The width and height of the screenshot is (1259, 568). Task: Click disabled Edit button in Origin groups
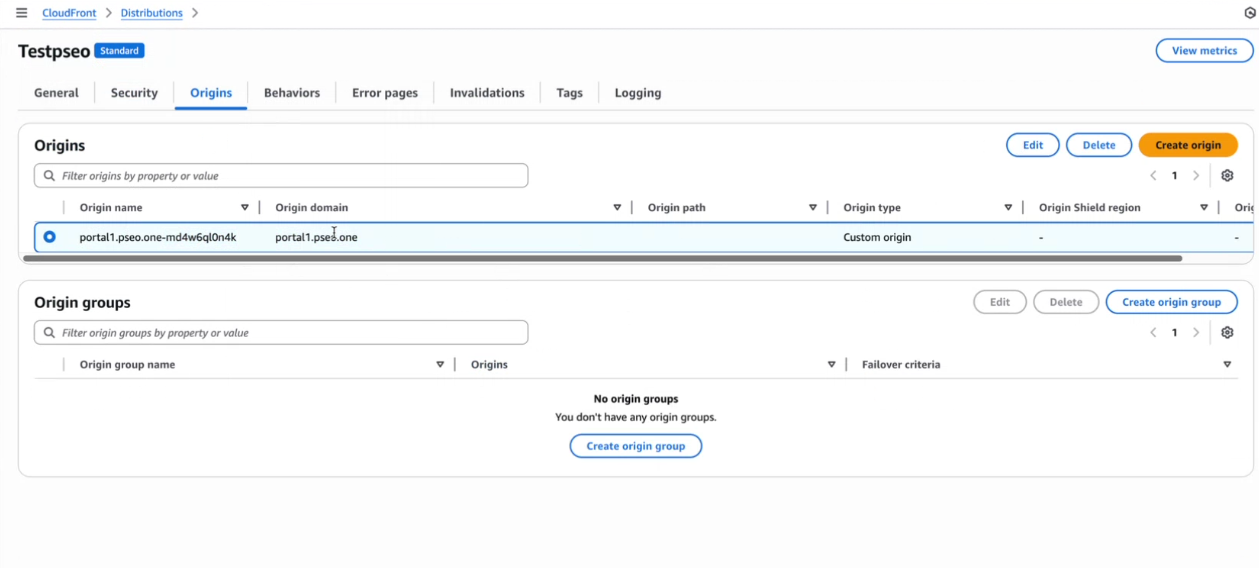point(1000,302)
